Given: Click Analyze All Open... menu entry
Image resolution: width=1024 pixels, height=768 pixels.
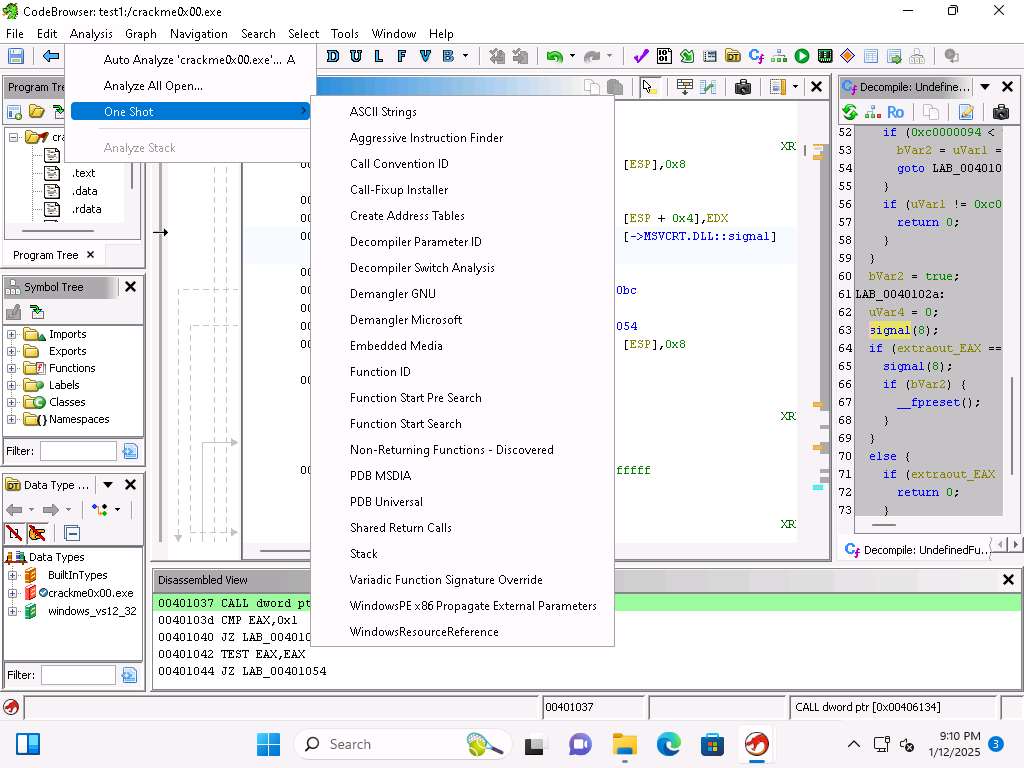Looking at the screenshot, I should tap(153, 86).
